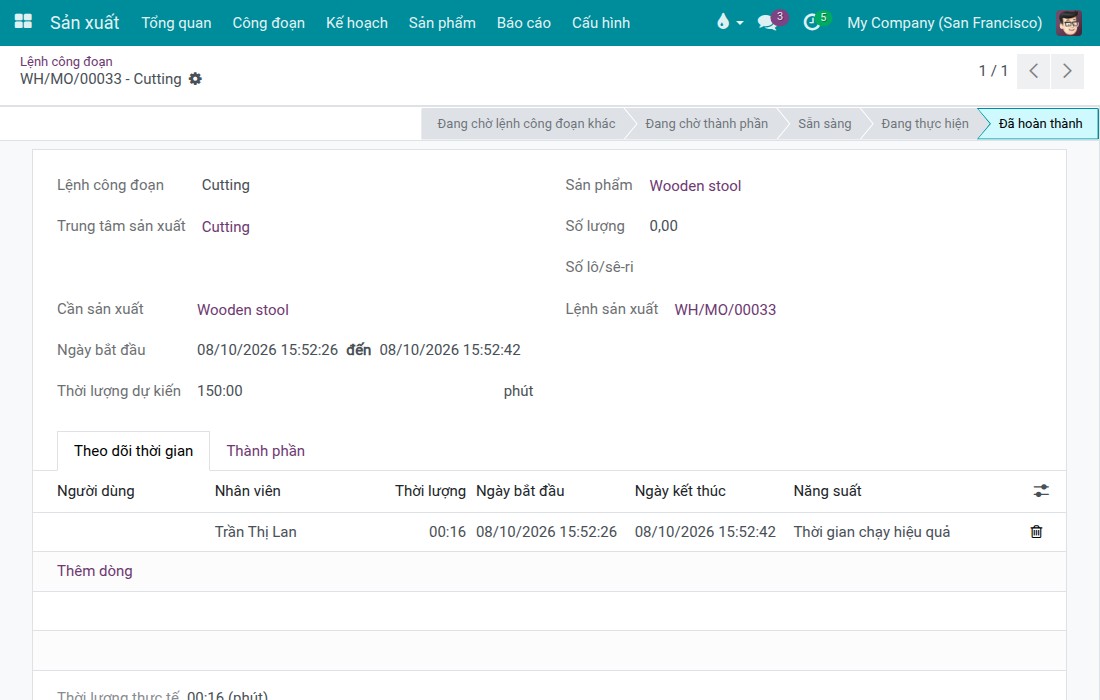Open the Cutting work center link

[x=226, y=227]
